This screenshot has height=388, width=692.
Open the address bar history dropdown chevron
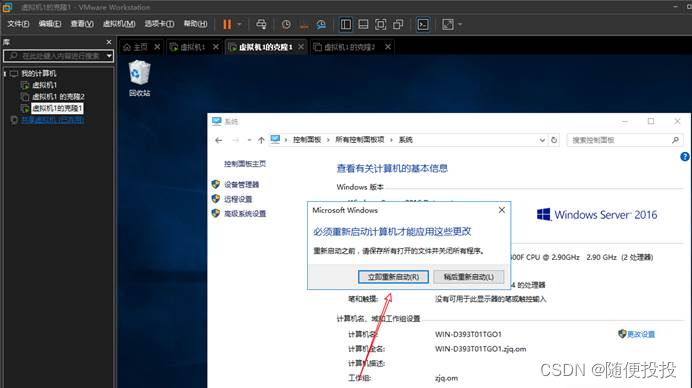[542, 140]
